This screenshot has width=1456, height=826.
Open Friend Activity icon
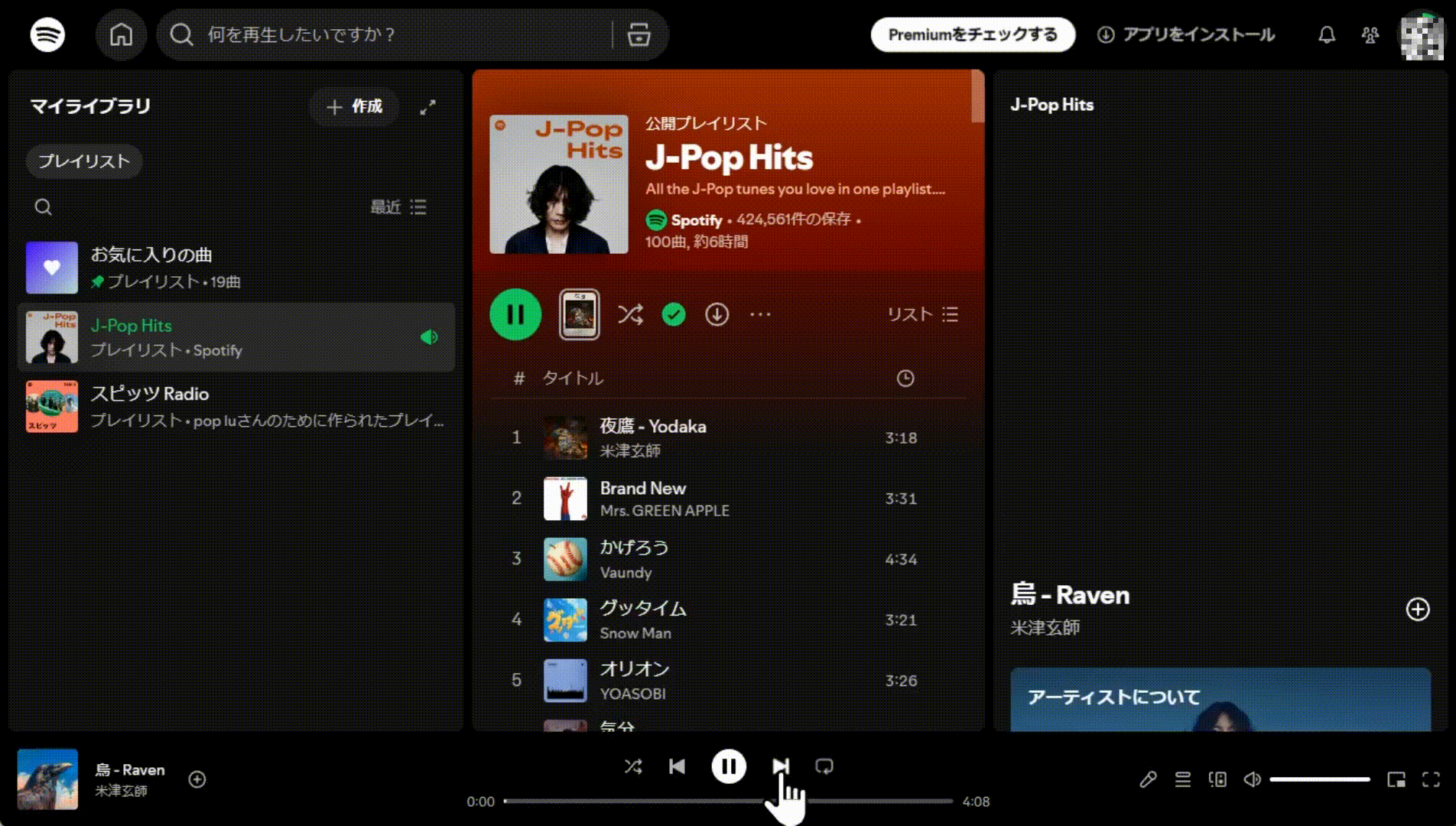point(1370,34)
